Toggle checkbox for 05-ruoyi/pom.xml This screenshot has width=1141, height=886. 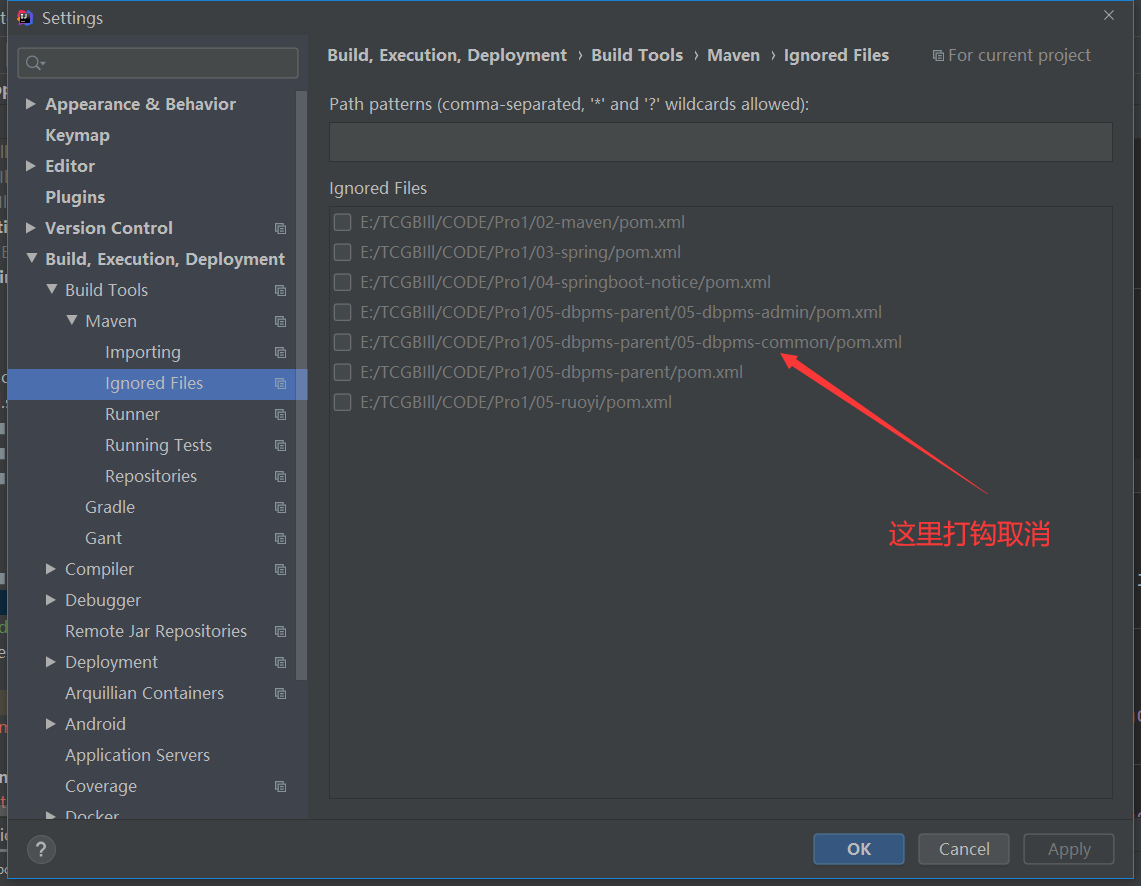[x=342, y=402]
